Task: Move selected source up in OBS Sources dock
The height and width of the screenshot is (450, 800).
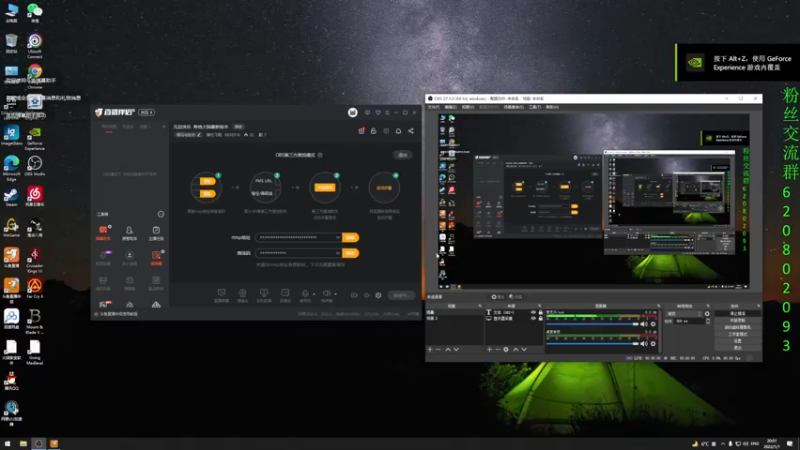Action: pyautogui.click(x=515, y=349)
